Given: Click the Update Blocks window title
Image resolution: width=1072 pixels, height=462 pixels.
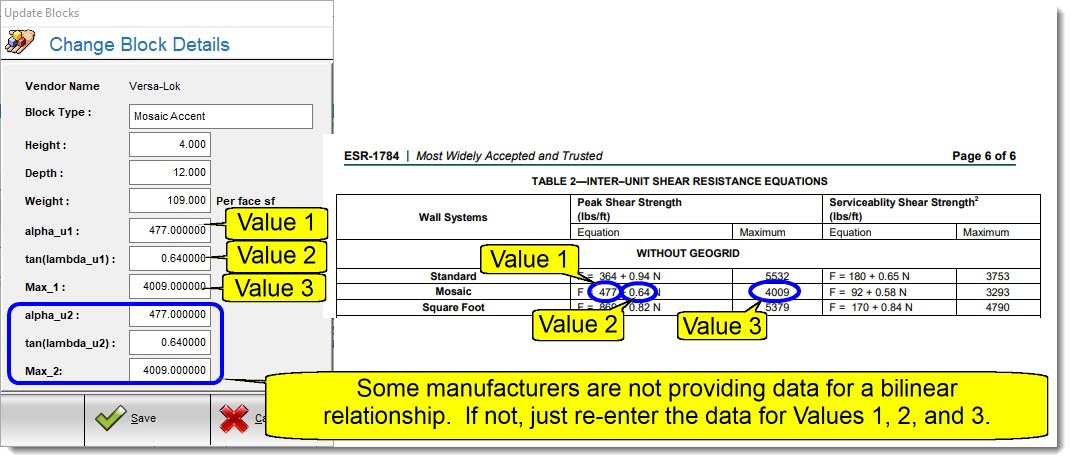Looking at the screenshot, I should [42, 13].
